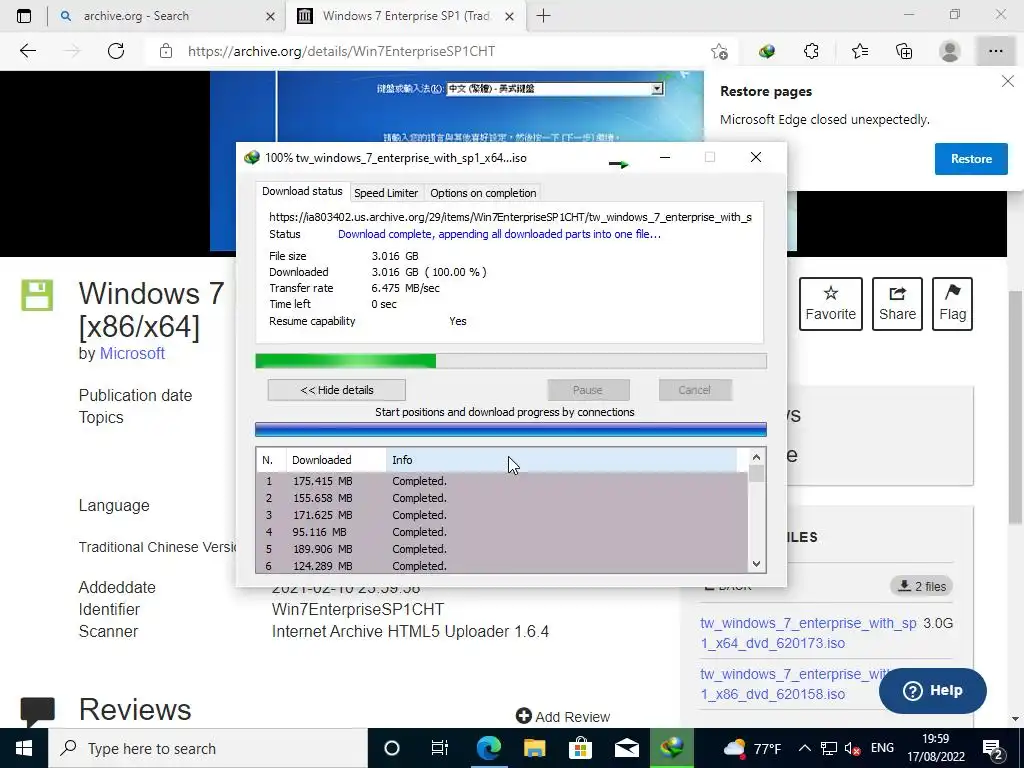Click the IDM dialog title bar icon
The height and width of the screenshot is (768, 1024).
click(x=251, y=157)
